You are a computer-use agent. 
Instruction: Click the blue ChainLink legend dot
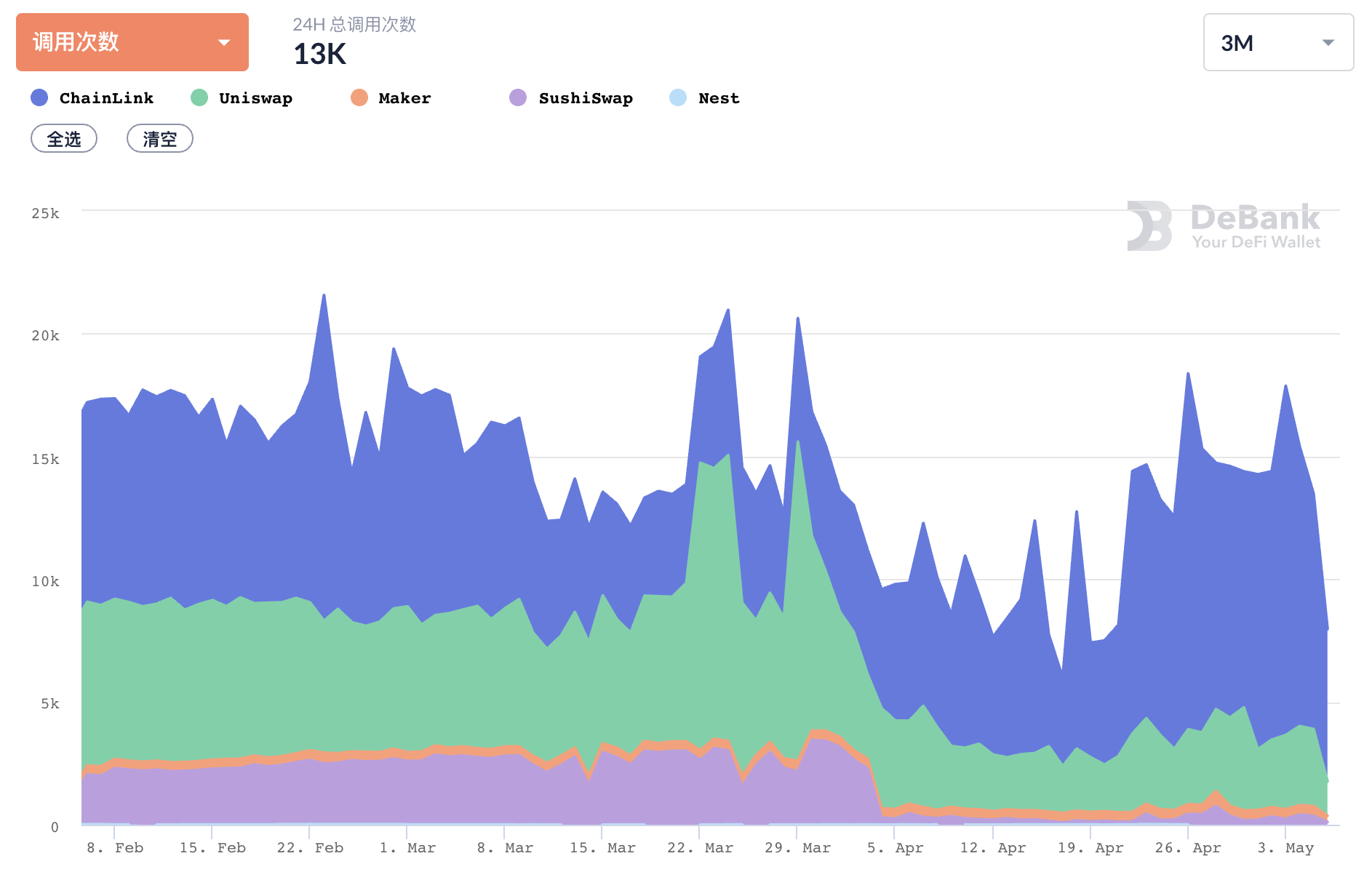(x=39, y=97)
